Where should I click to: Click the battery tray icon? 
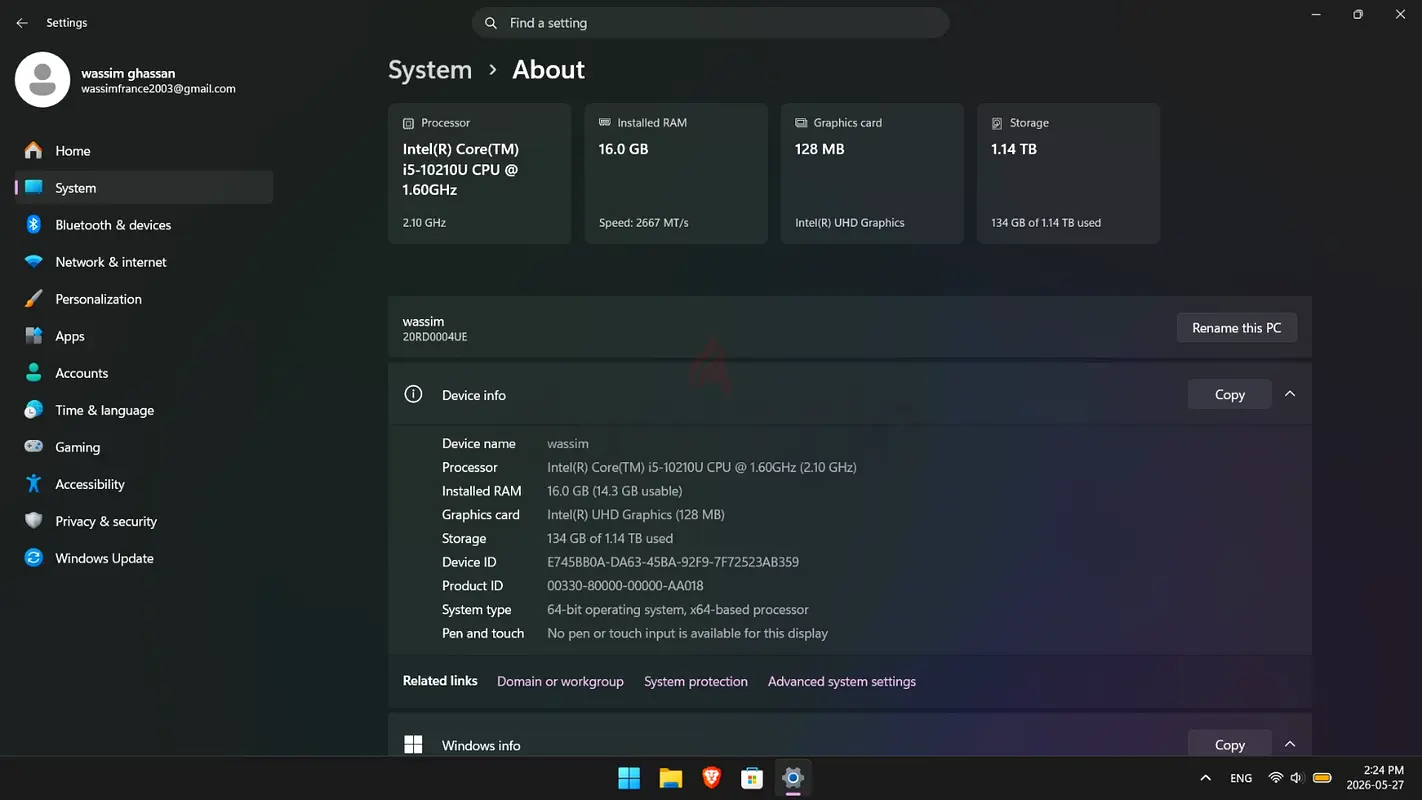click(1322, 778)
